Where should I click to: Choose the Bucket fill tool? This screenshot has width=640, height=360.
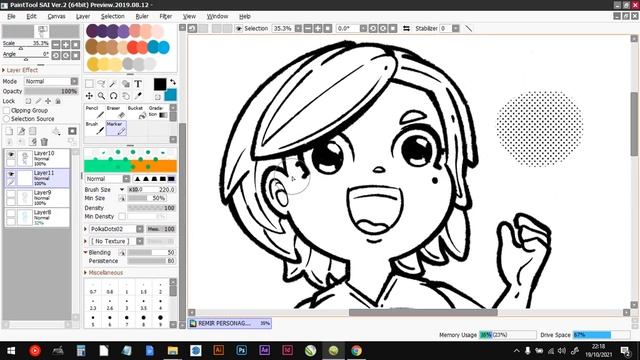coord(137,113)
